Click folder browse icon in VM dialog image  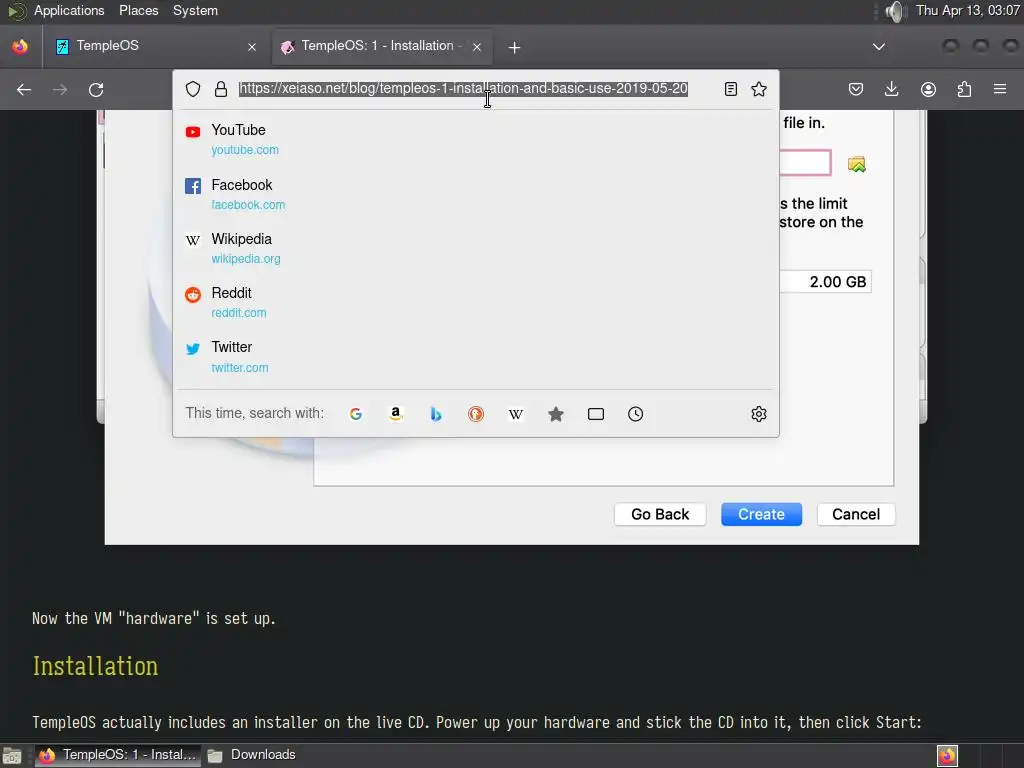click(856, 165)
